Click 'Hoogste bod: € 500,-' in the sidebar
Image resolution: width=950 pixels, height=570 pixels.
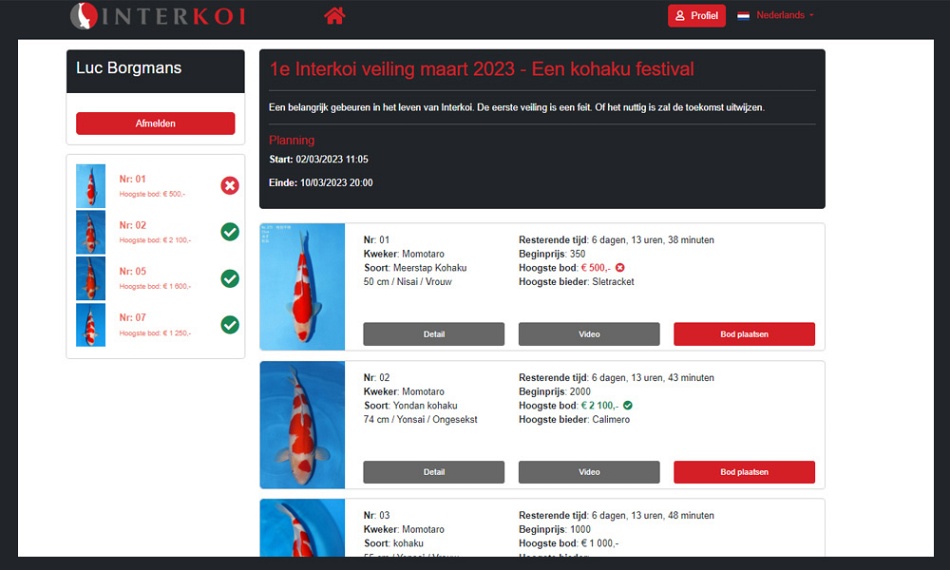point(152,194)
